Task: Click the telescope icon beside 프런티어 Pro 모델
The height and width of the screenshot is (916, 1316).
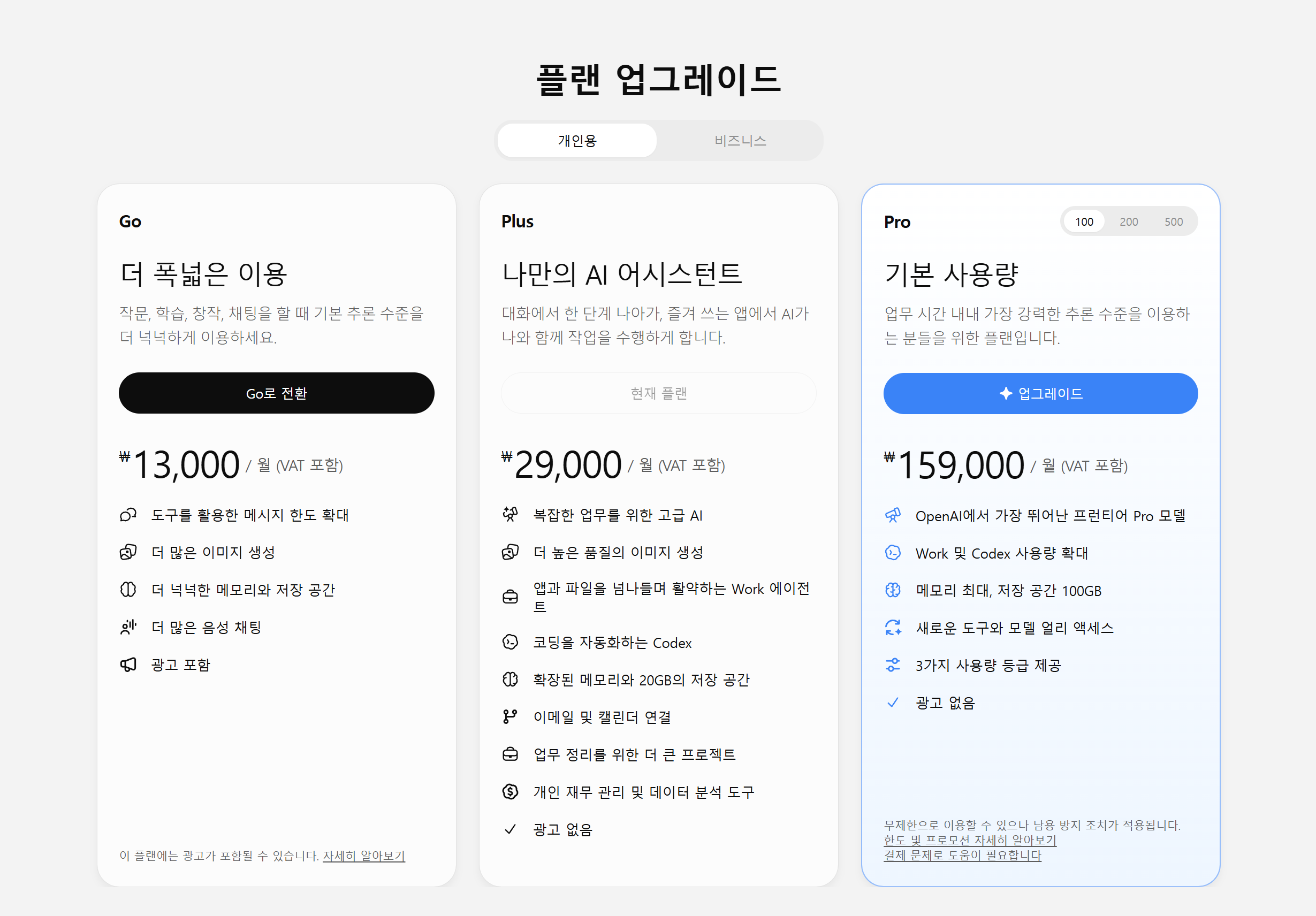Action: point(893,516)
